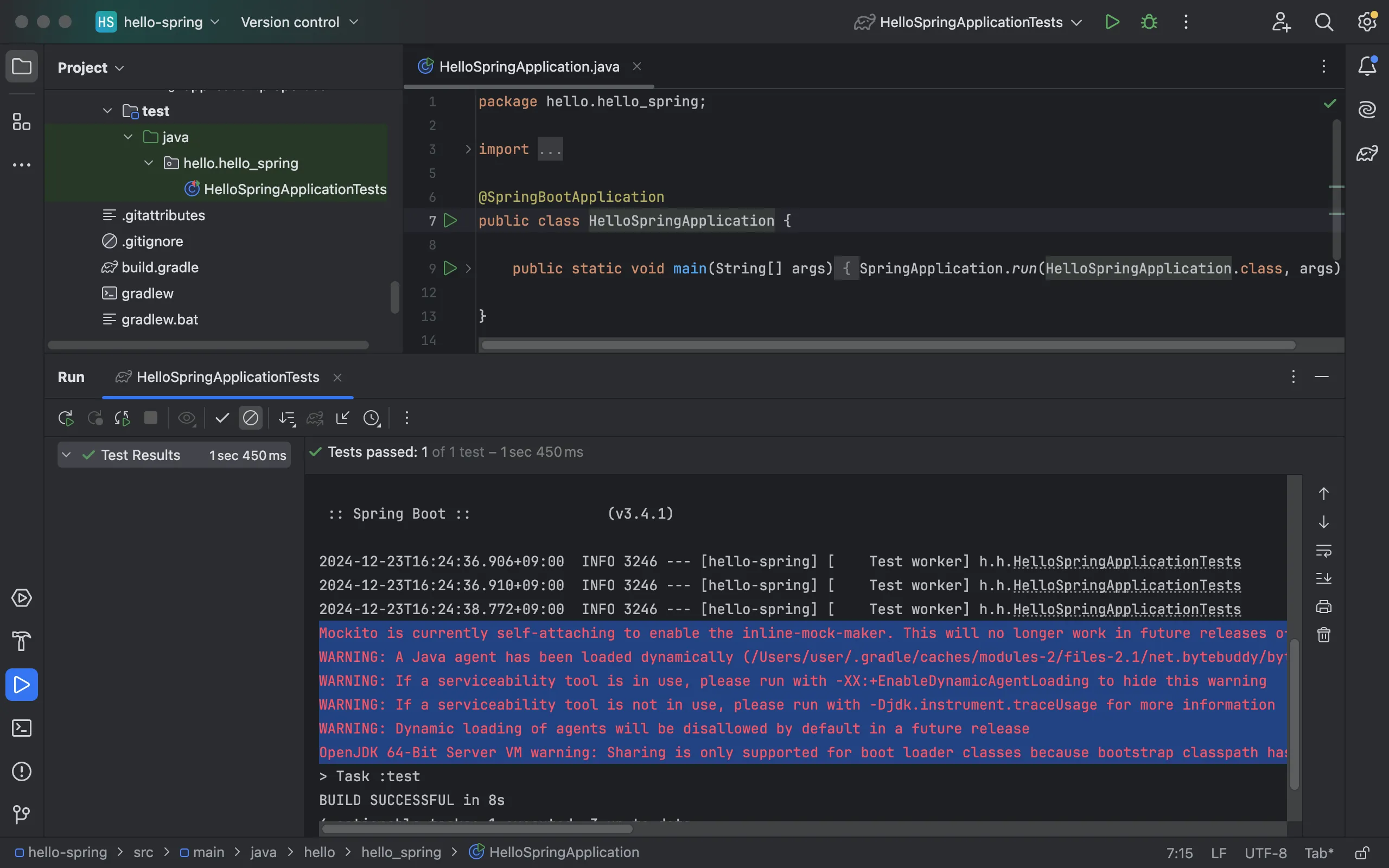Open Gradle tool window elephant icon

click(x=1367, y=154)
